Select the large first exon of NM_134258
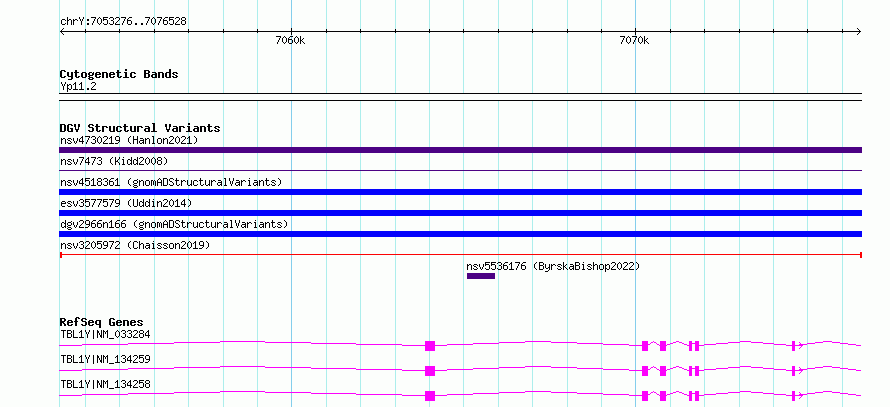This screenshot has width=890, height=407. click(430, 396)
